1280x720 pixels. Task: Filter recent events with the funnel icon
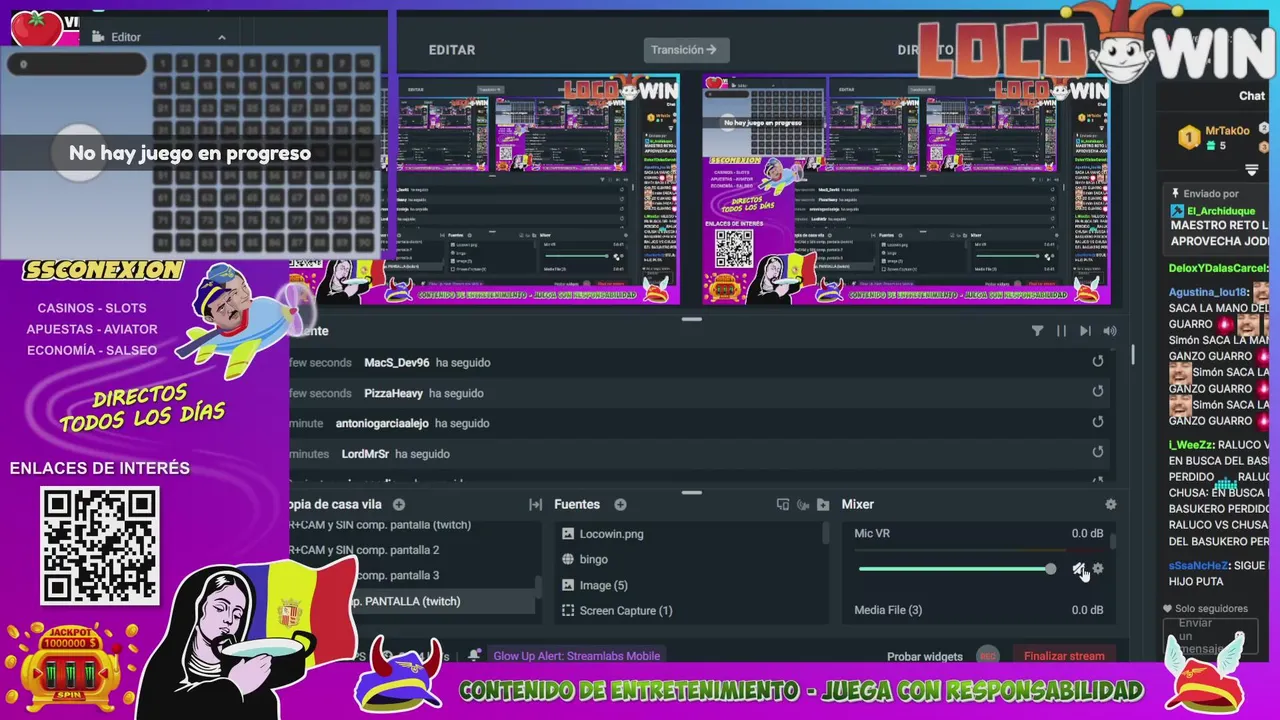tap(1037, 331)
